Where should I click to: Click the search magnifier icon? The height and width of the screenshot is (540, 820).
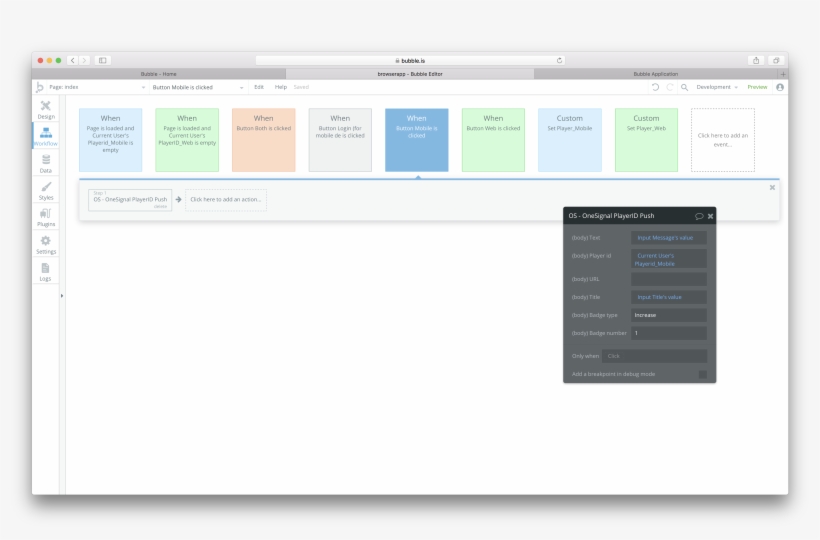[x=684, y=87]
